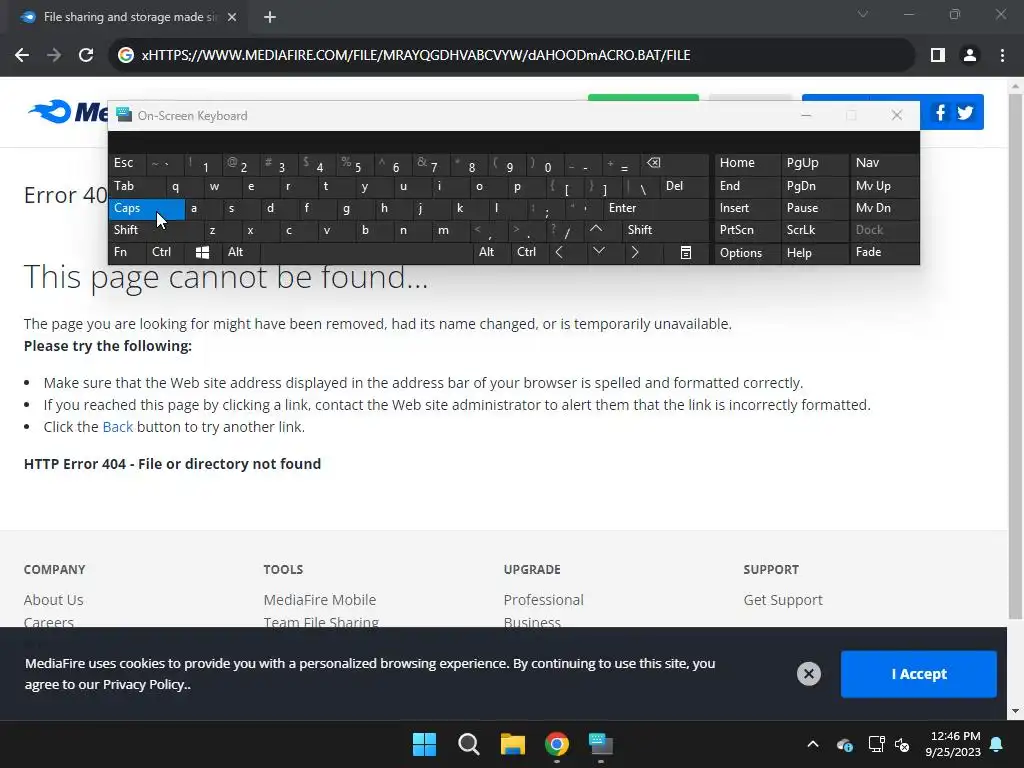
Task: Expand hidden system tray icons
Action: (x=813, y=744)
